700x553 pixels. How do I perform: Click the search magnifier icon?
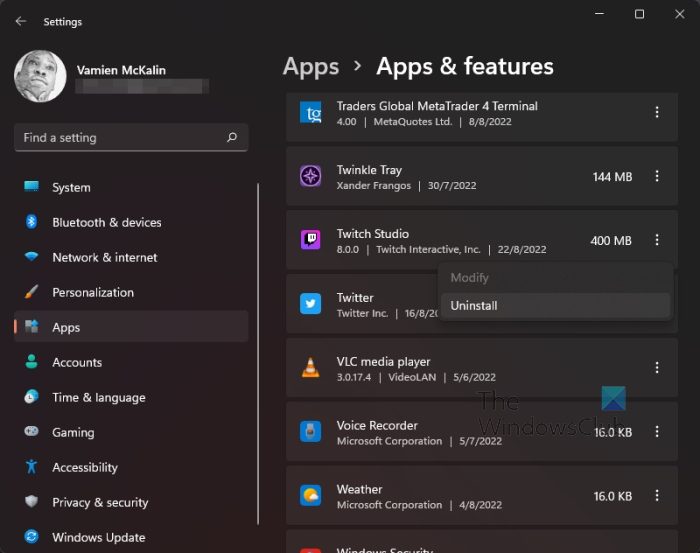(232, 138)
